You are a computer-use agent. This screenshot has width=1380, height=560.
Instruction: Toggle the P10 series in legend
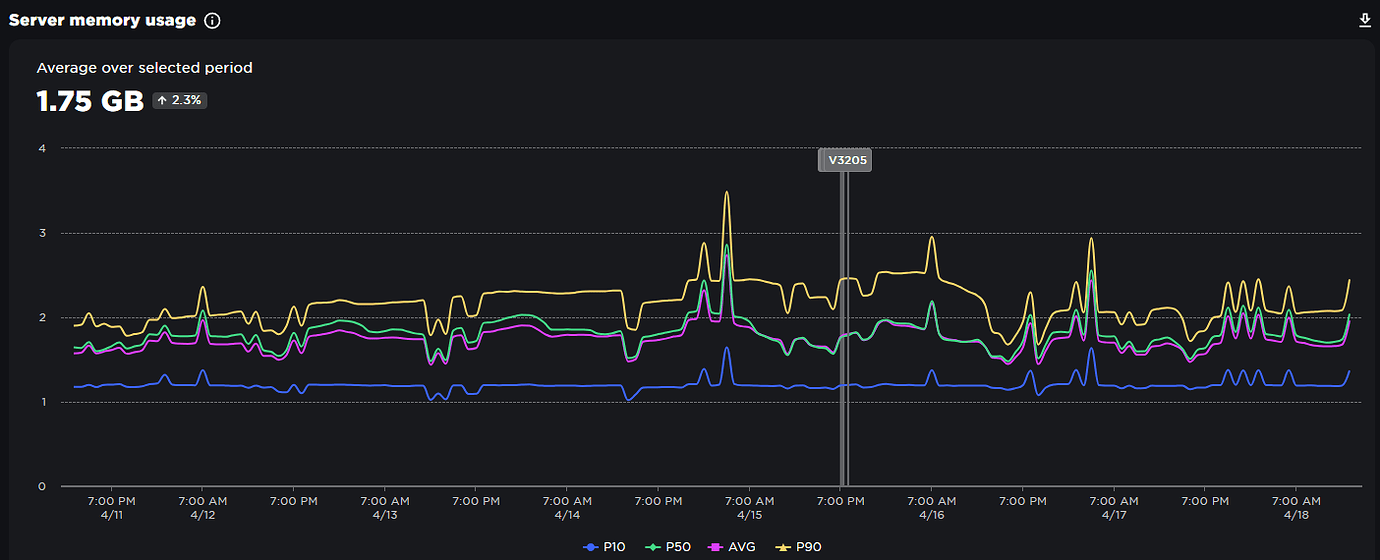(604, 547)
